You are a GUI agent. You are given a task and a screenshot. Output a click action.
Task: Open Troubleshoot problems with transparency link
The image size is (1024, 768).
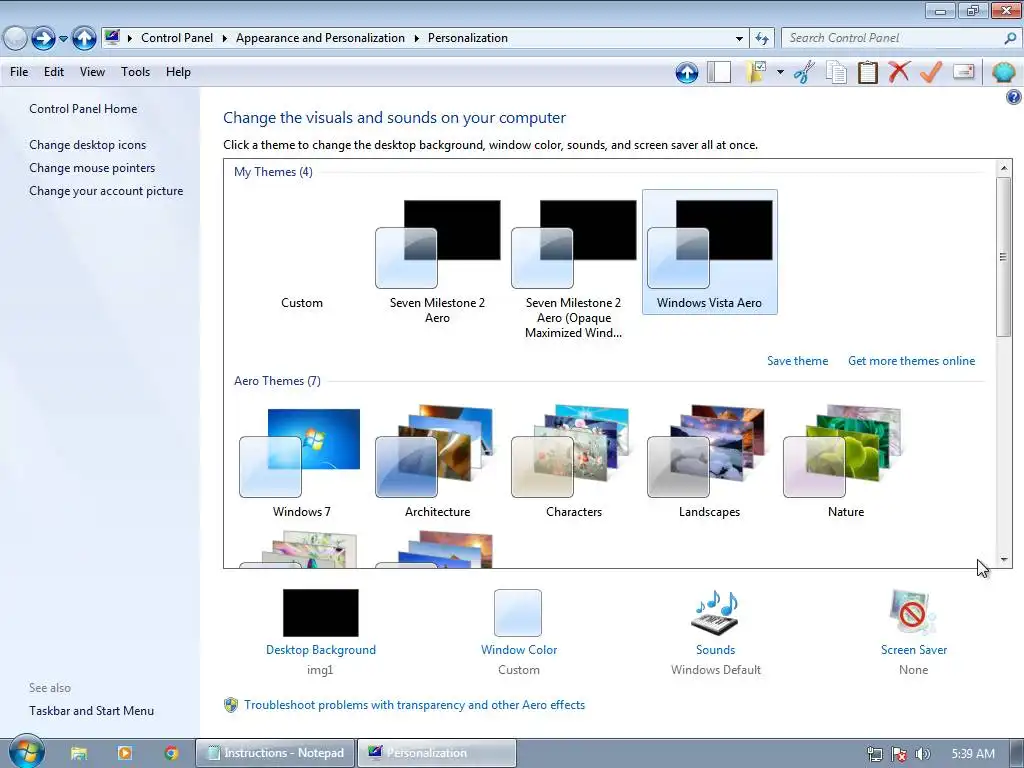(x=414, y=705)
